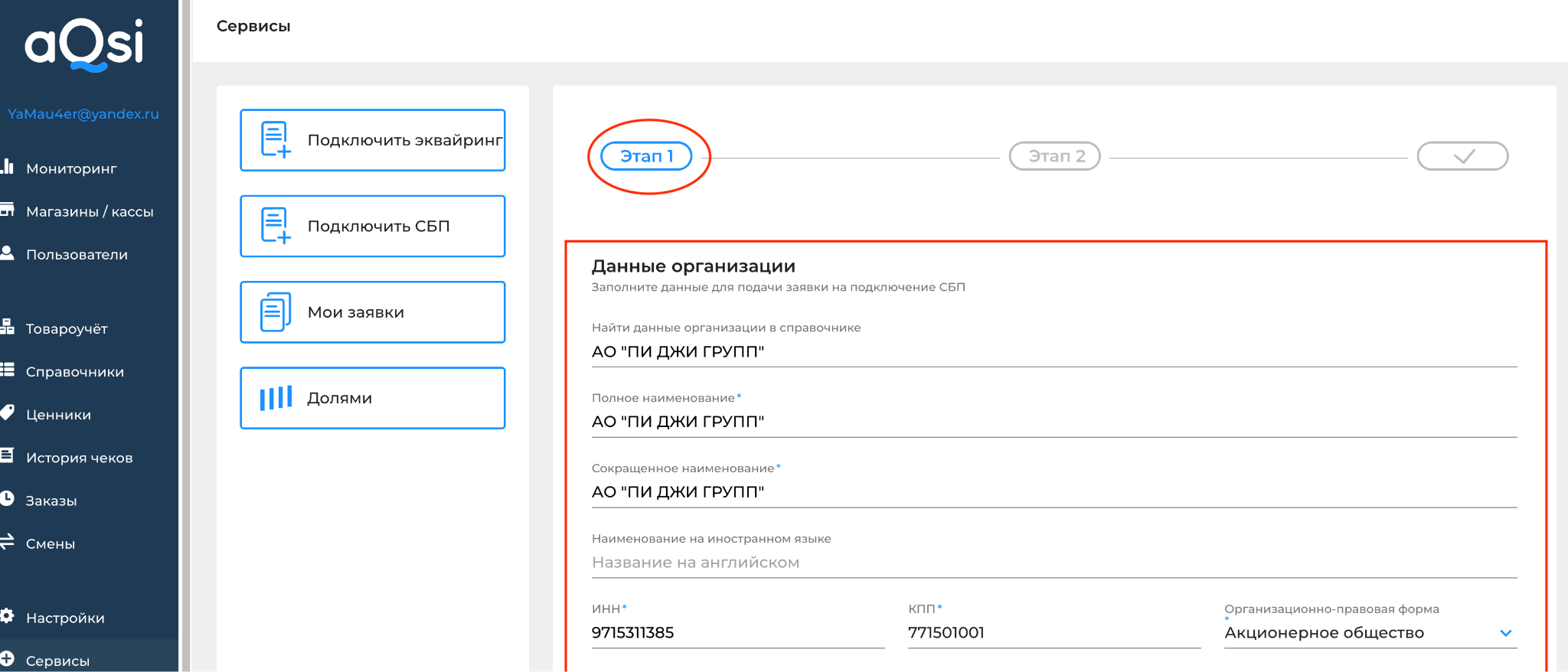Click the Подключить эквайринг button
The height and width of the screenshot is (672, 1568).
coord(373,140)
